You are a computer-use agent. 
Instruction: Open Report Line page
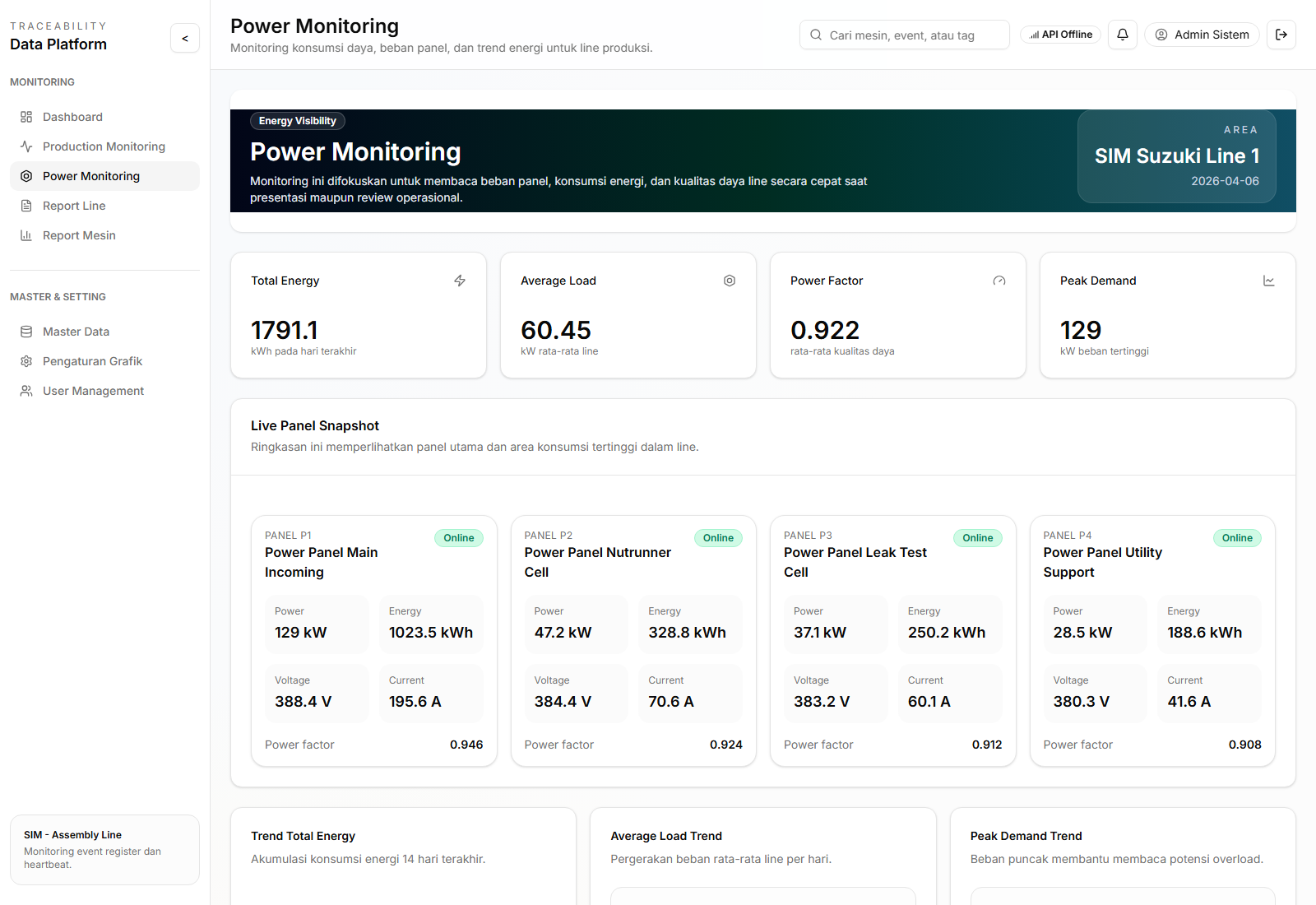(x=104, y=206)
